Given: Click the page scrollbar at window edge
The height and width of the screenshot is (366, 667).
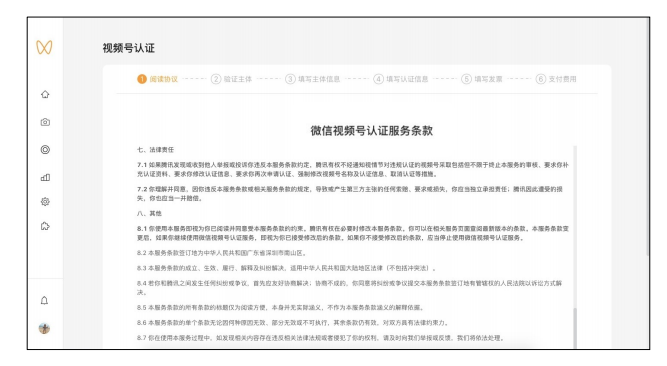Looking at the screenshot, I should (647, 136).
